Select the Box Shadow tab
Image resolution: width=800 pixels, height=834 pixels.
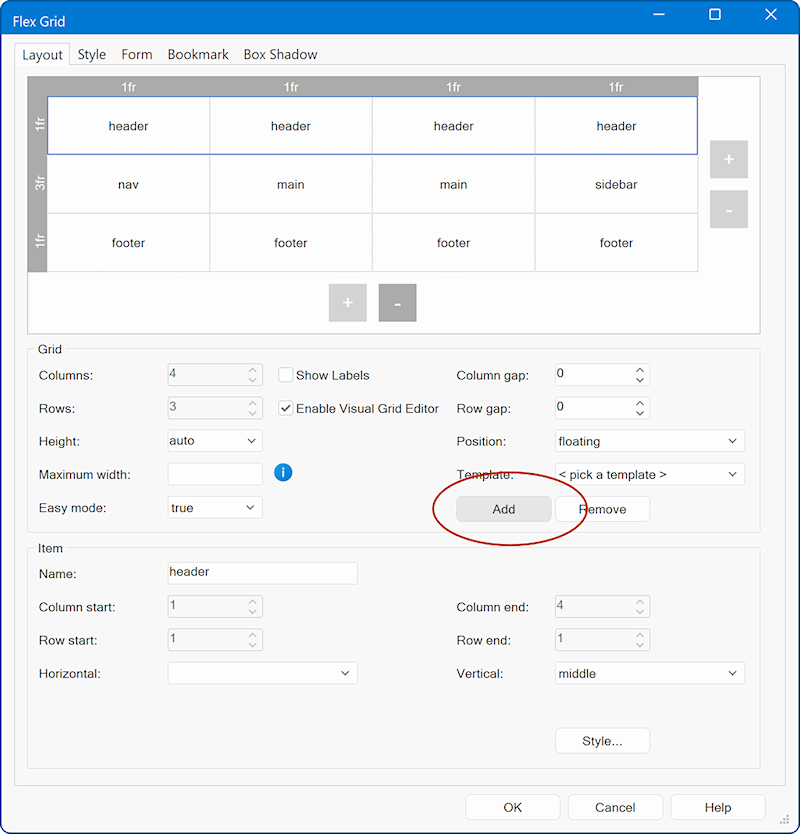point(280,54)
